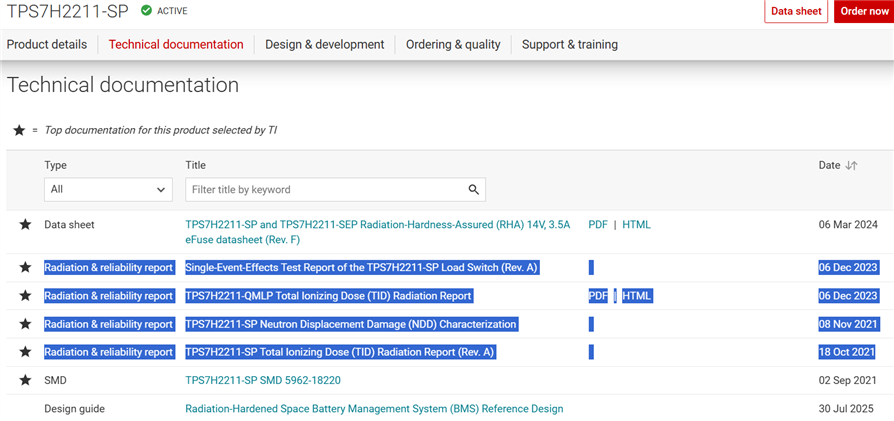Click the star beside SMD row
894x421 pixels.
tap(25, 380)
